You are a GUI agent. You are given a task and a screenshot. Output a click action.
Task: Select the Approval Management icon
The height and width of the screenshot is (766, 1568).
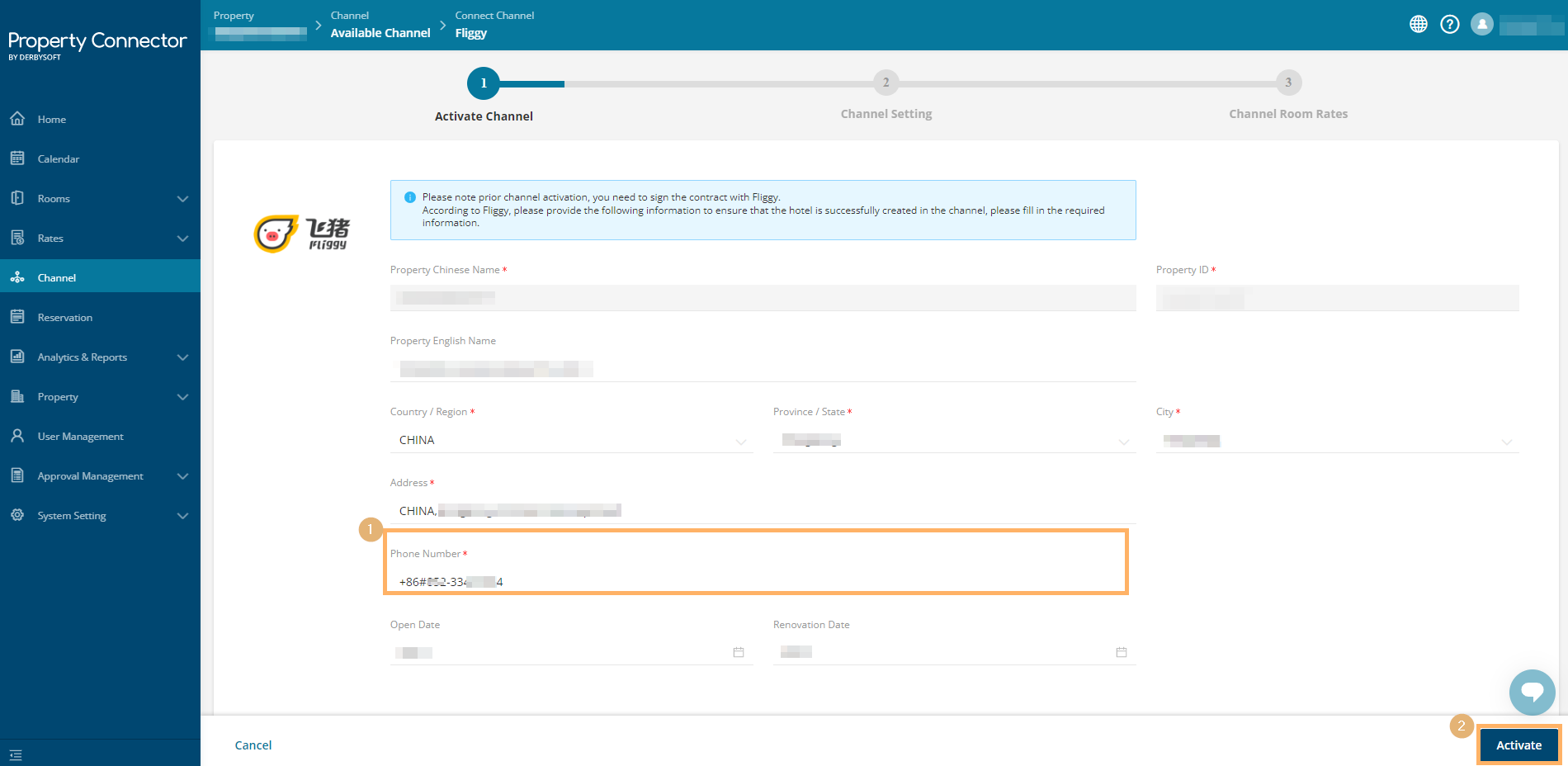click(17, 475)
